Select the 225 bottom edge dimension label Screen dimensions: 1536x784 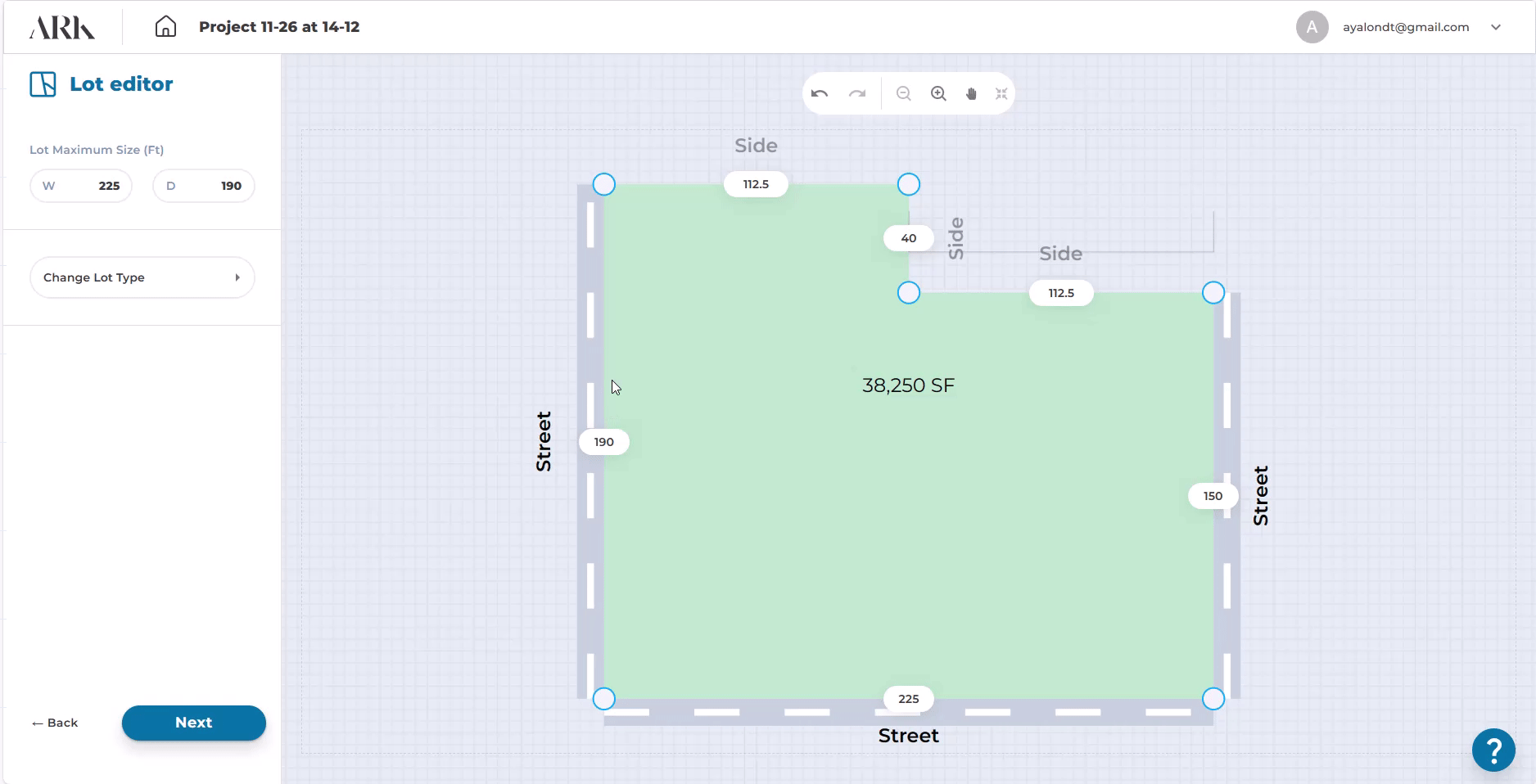[908, 699]
